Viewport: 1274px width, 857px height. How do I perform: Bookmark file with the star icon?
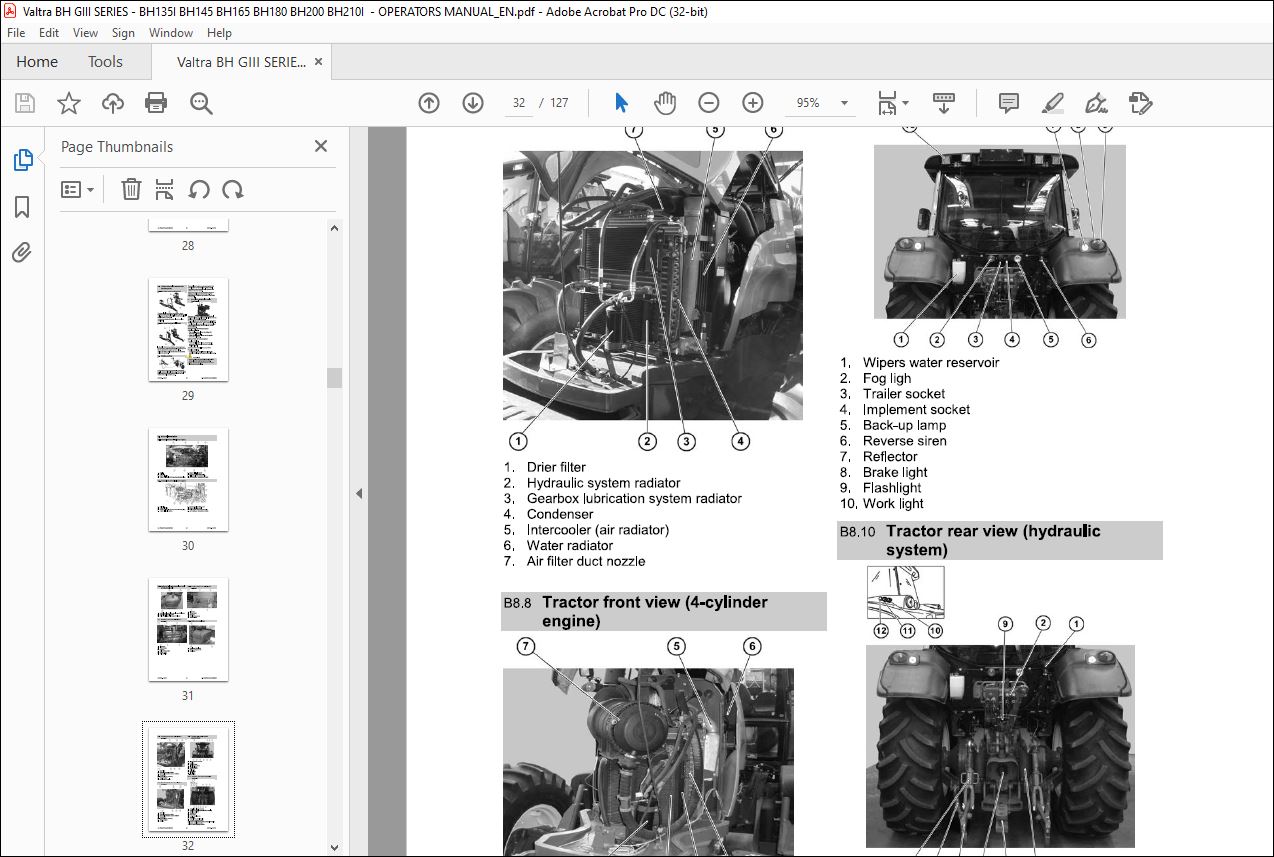pos(69,103)
